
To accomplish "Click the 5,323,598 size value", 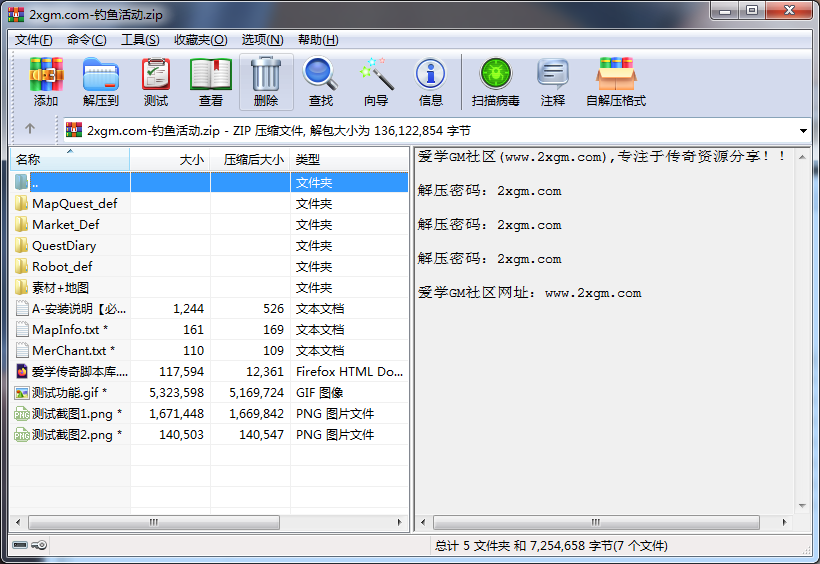I will (x=176, y=393).
